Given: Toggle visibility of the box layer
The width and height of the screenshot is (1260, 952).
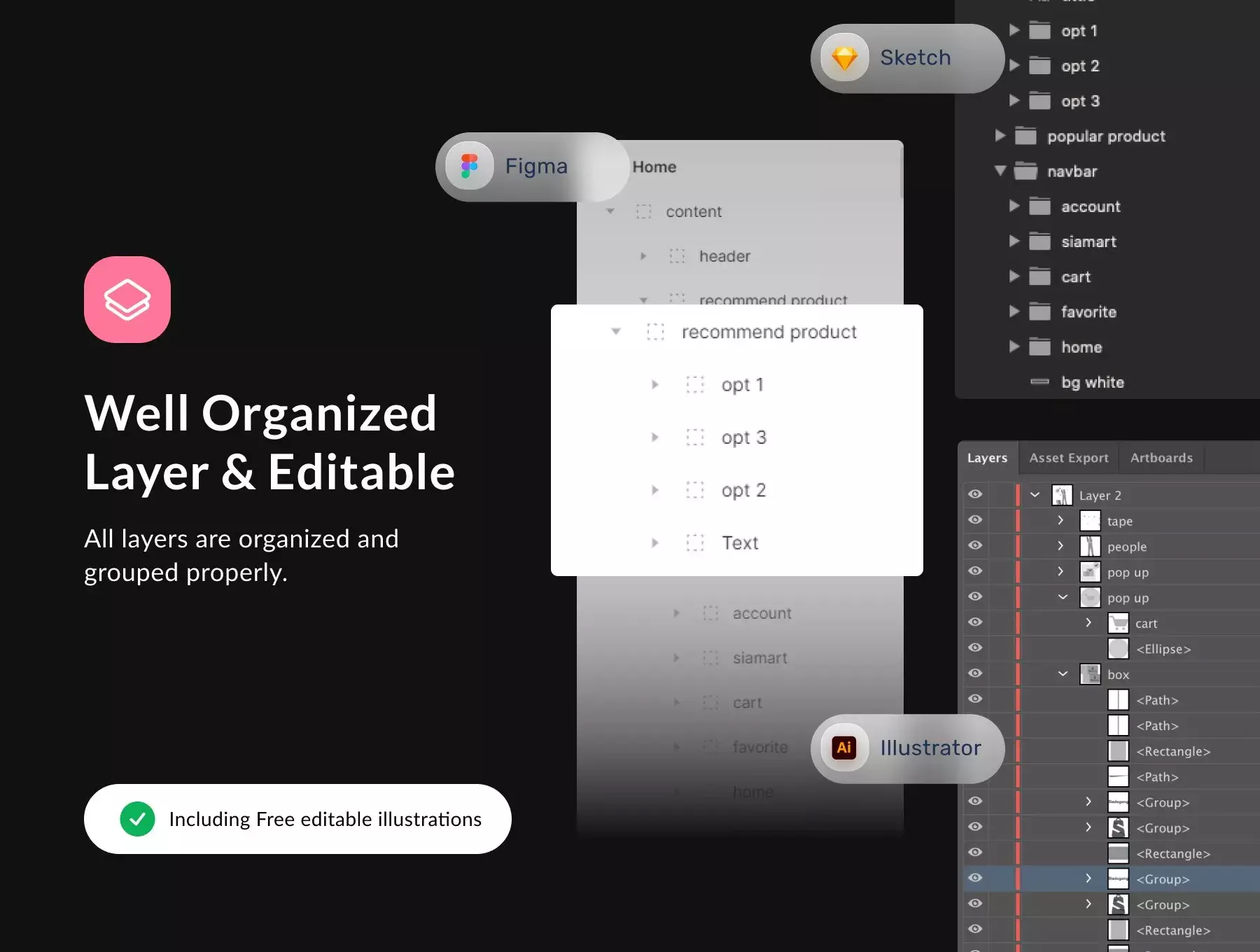Looking at the screenshot, I should 975,673.
